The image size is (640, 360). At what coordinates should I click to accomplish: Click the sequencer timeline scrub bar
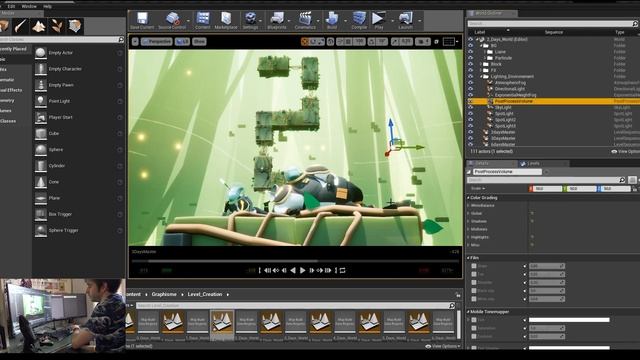[295, 261]
